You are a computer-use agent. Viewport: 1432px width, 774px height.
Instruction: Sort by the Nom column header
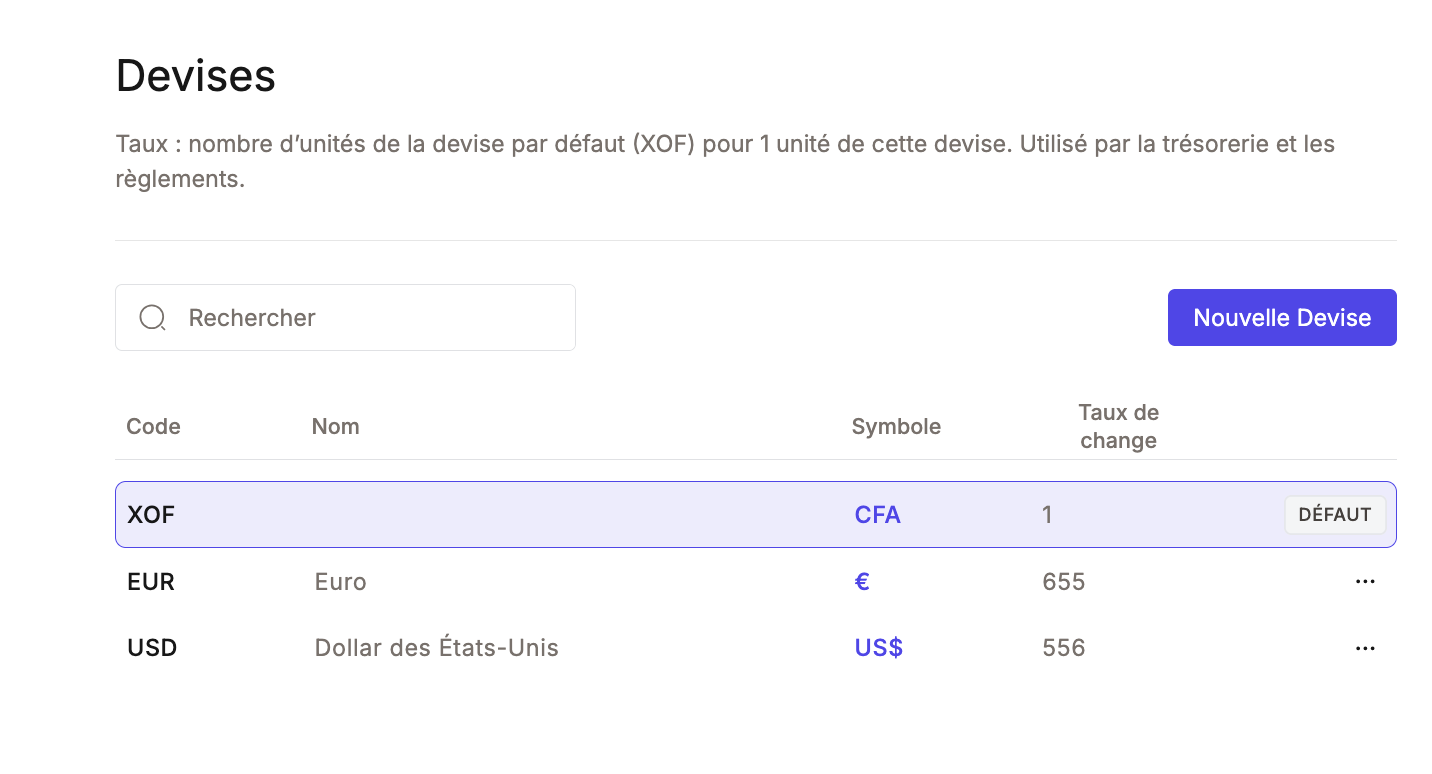pyautogui.click(x=335, y=427)
